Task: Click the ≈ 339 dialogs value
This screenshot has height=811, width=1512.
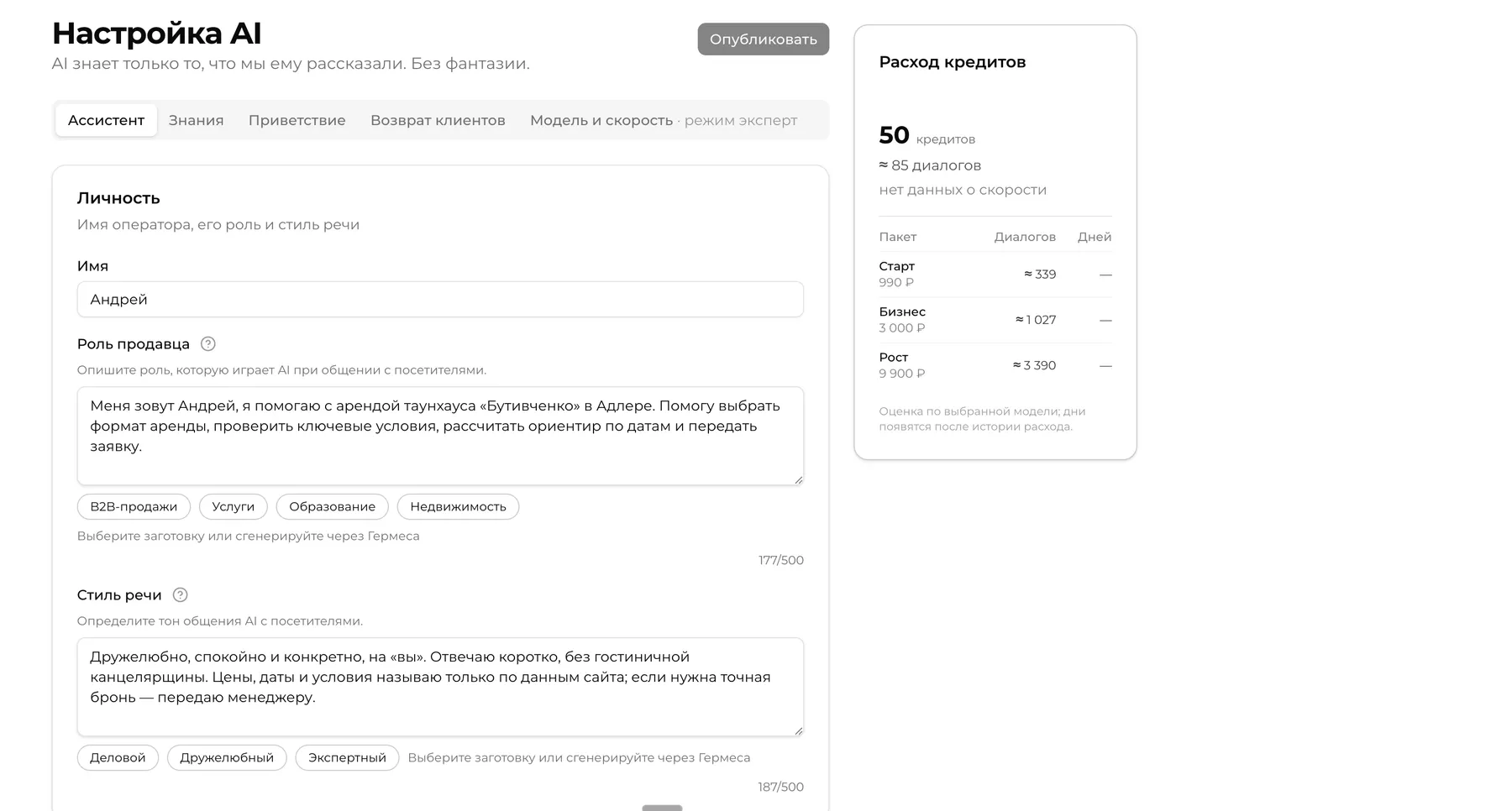Action: pos(1040,275)
